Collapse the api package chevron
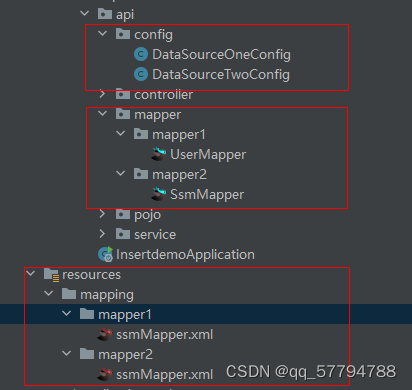The width and height of the screenshot is (412, 390). click(x=85, y=14)
